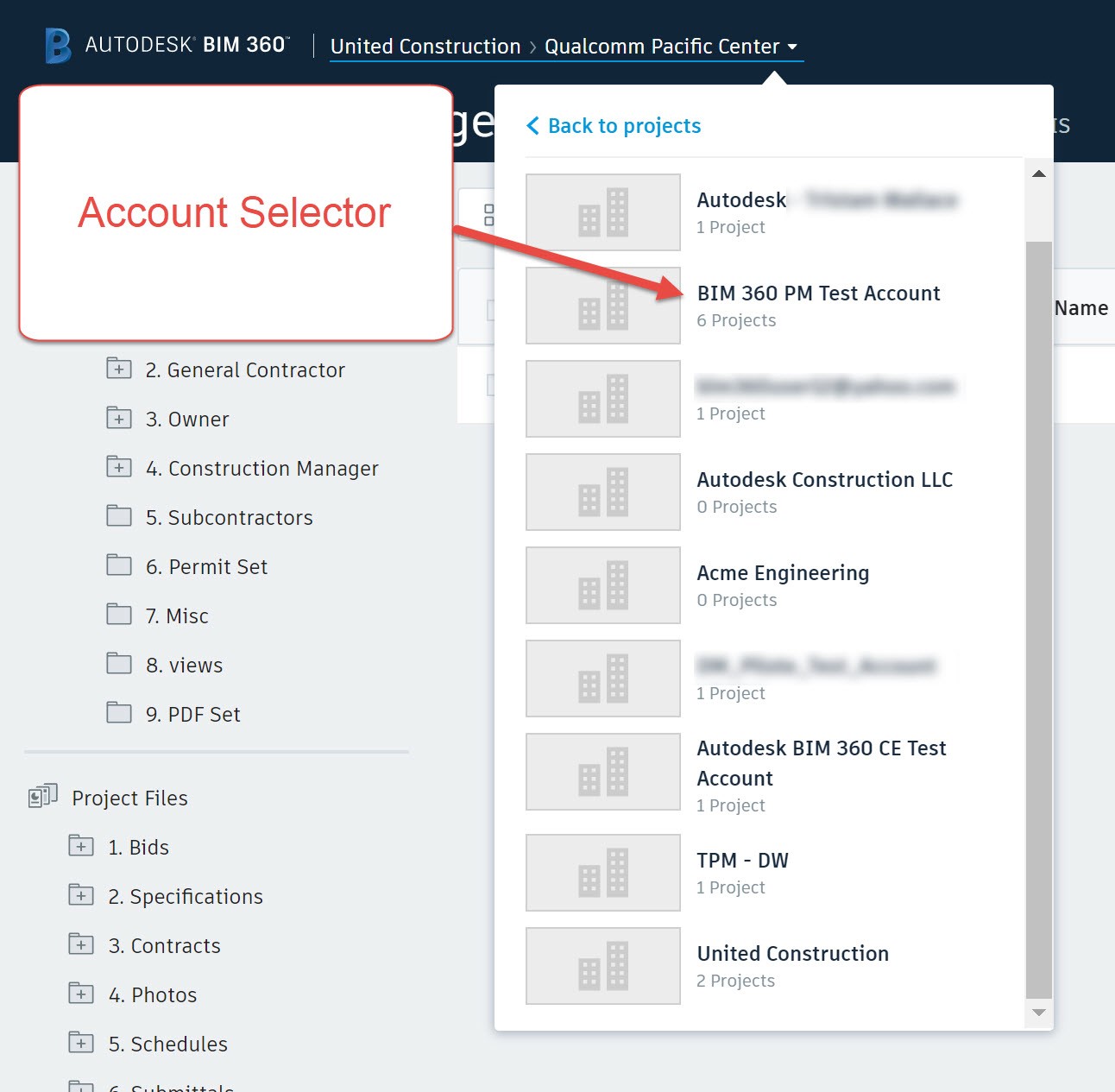
Task: Open the 2. General Contractor folder label
Action: (x=245, y=370)
